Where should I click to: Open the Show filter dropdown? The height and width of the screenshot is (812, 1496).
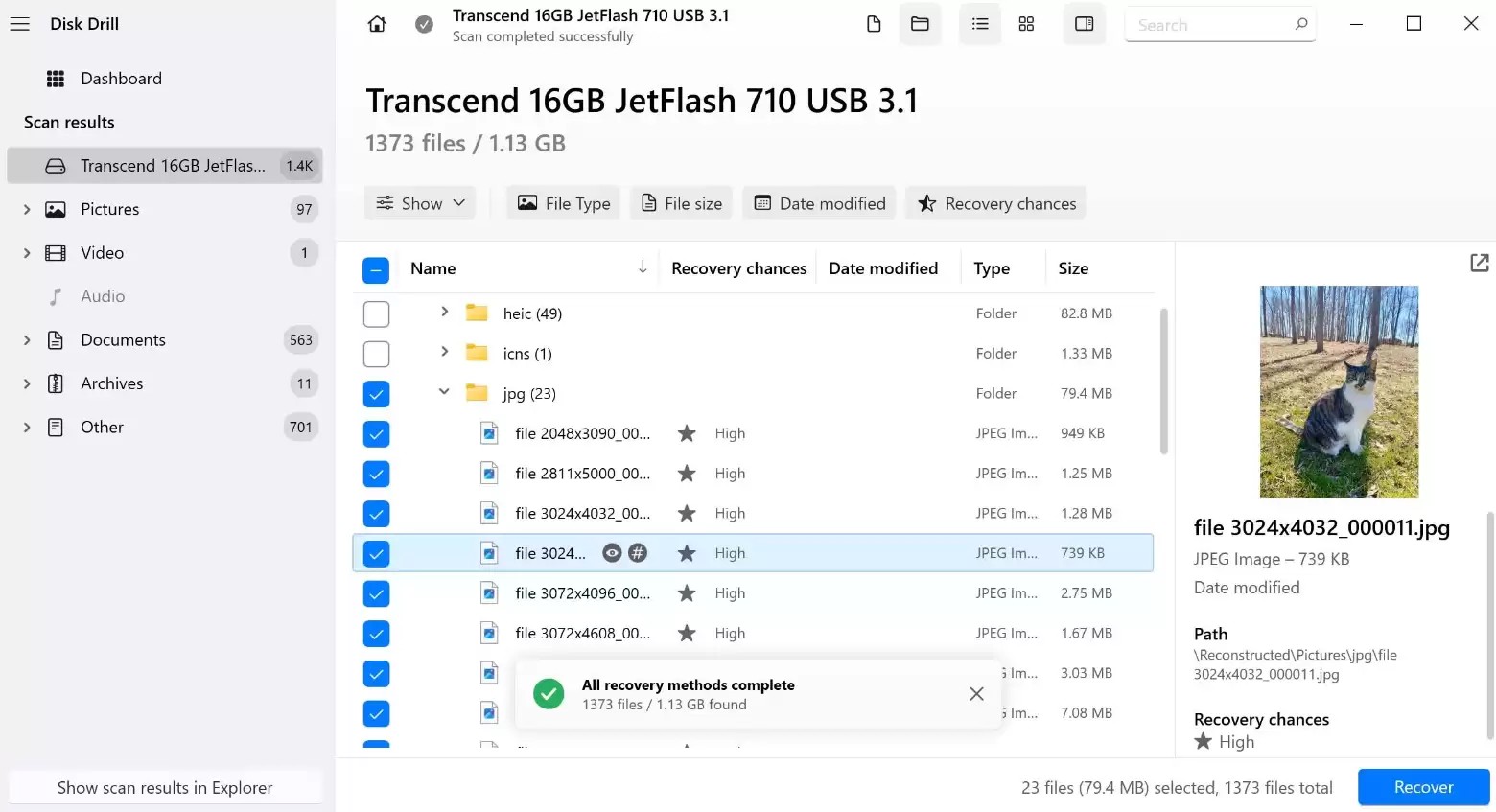(x=420, y=203)
